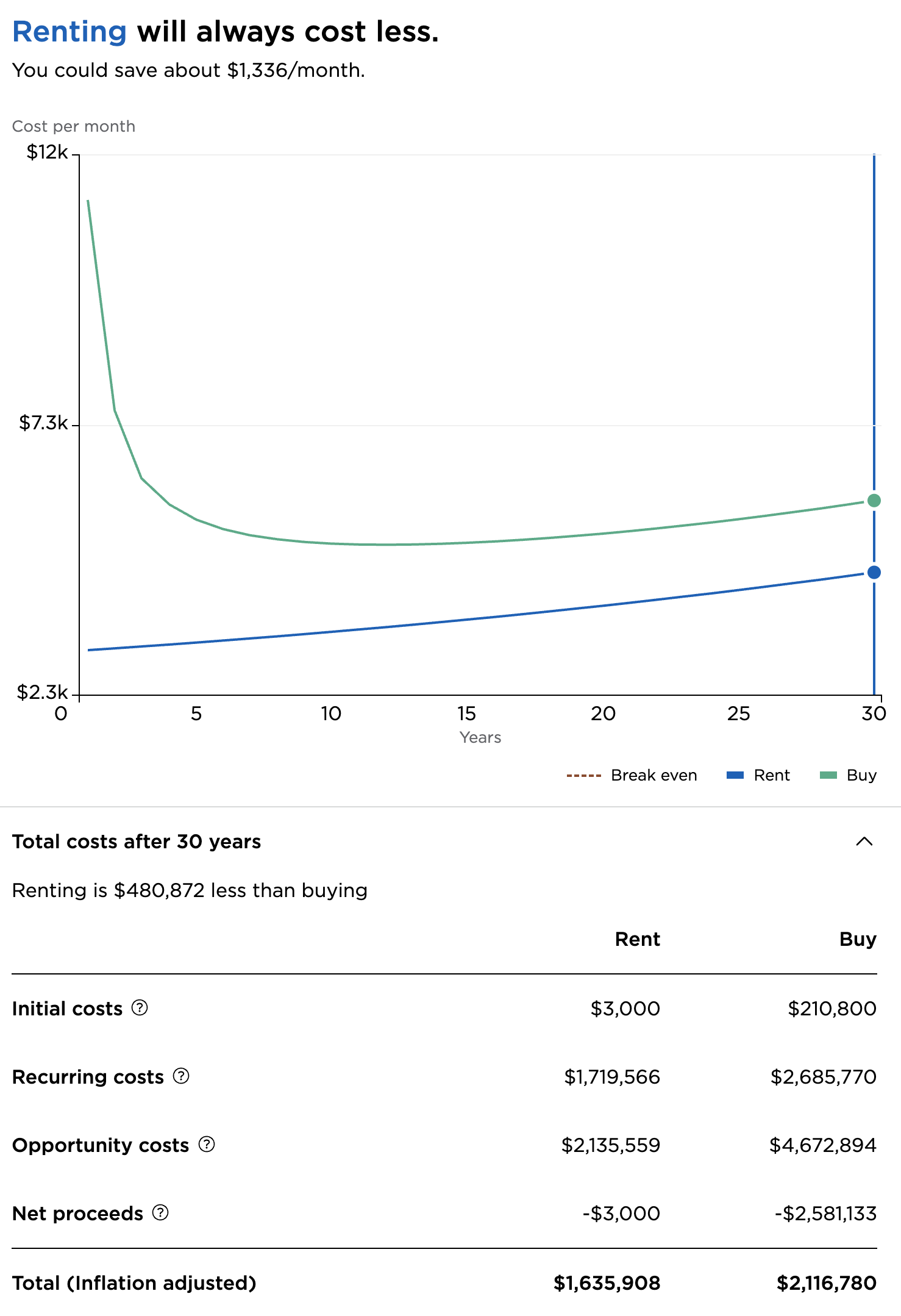Collapse the Total costs section chevron

coord(864,842)
